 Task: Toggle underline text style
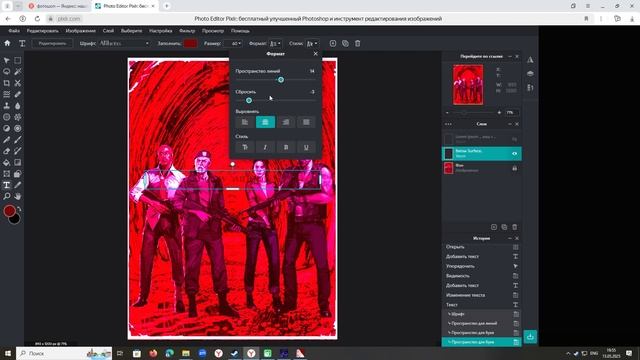306,147
